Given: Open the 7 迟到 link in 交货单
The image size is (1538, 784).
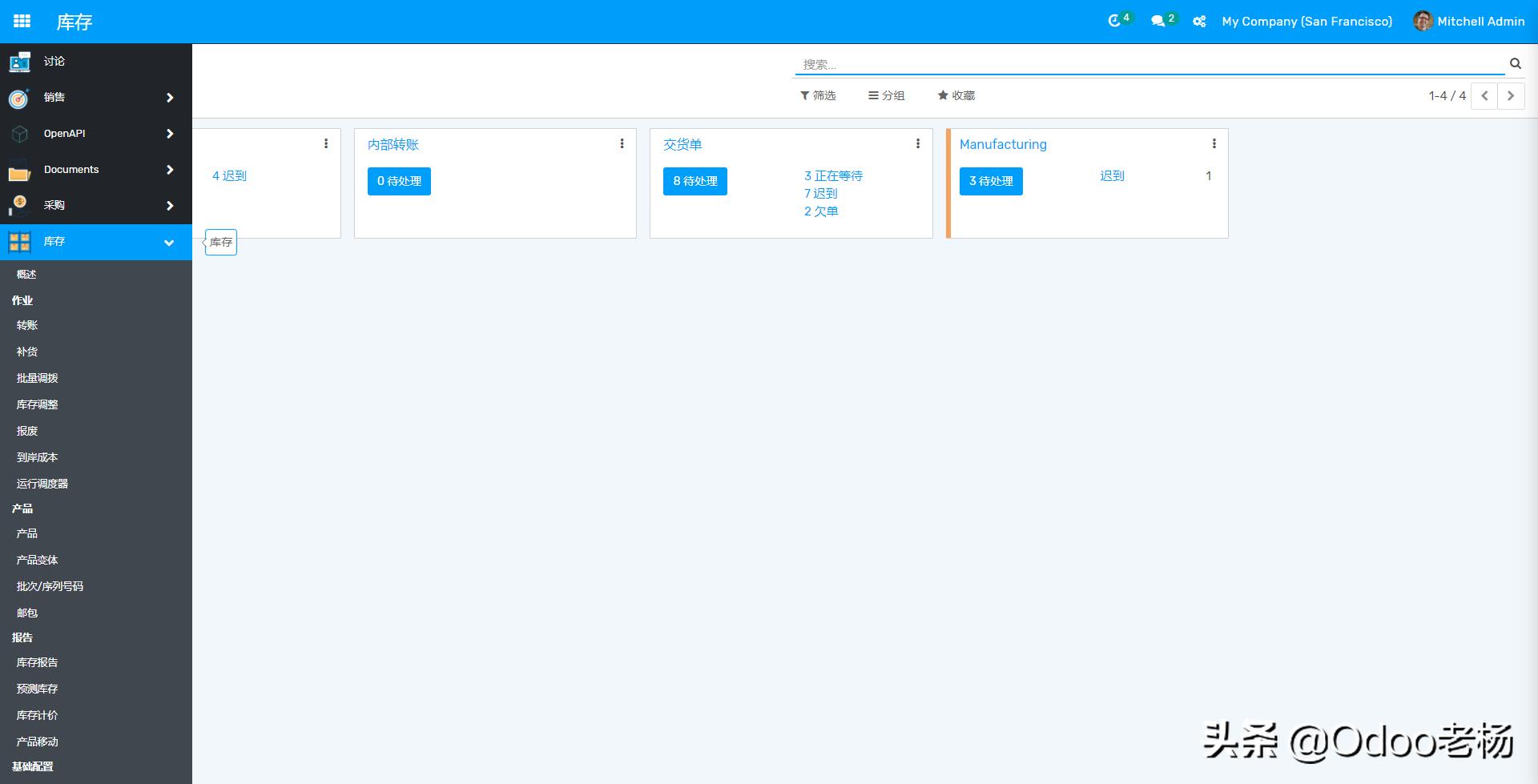Looking at the screenshot, I should pos(820,194).
